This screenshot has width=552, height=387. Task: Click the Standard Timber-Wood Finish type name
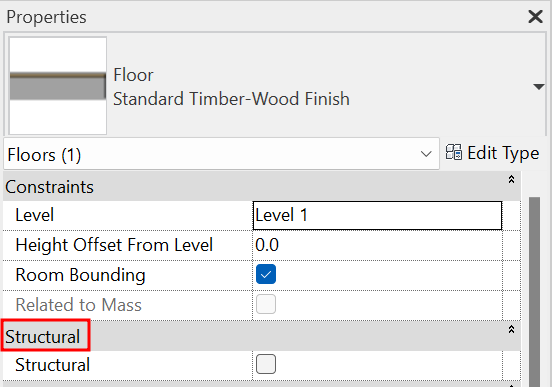coord(231,99)
